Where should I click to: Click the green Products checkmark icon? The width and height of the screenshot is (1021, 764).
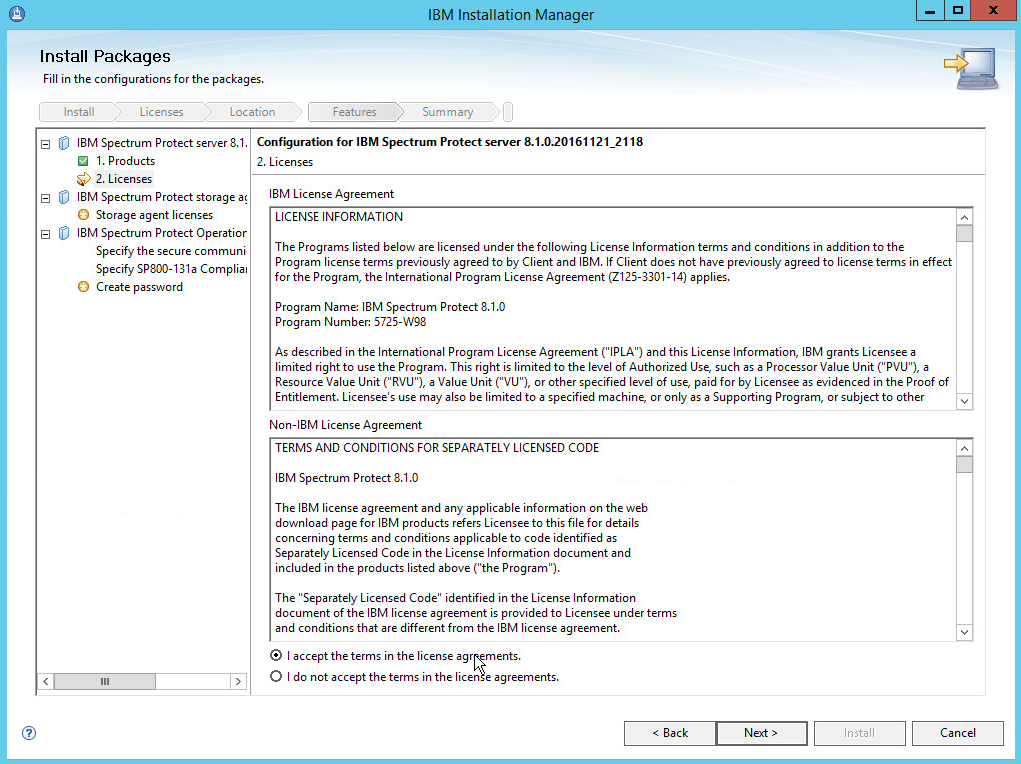[x=84, y=161]
